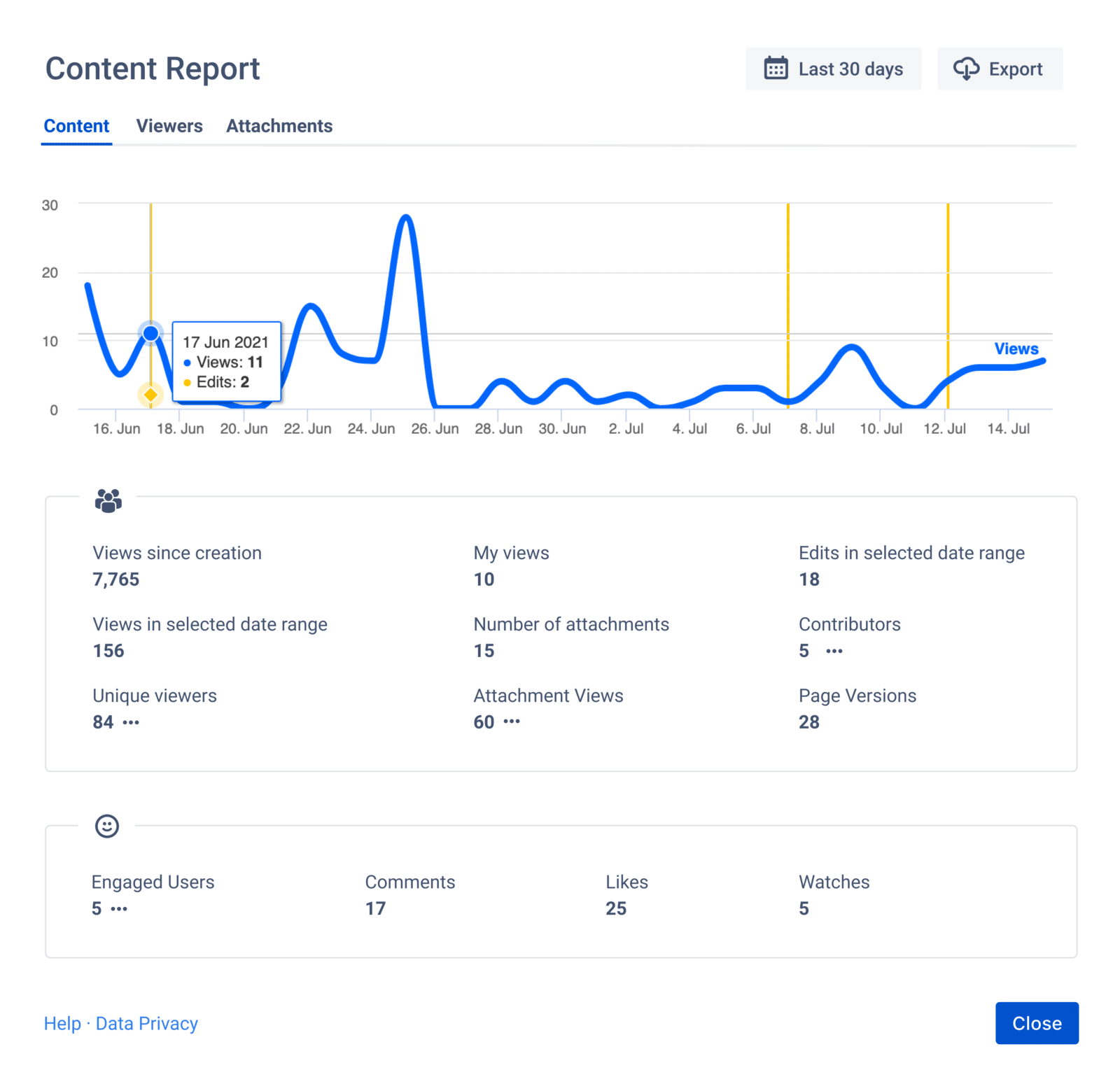The width and height of the screenshot is (1120, 1084).
Task: Click the Close button
Action: [1037, 1023]
